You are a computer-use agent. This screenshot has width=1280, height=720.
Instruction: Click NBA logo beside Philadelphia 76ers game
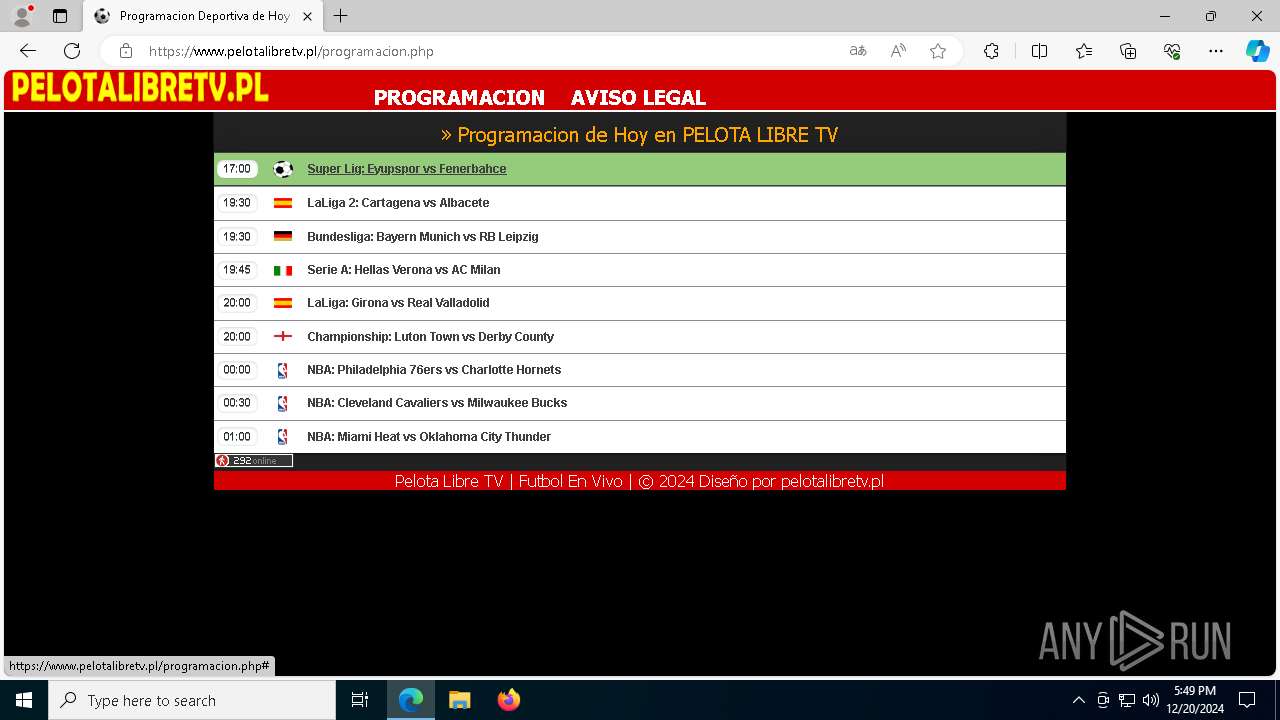pyautogui.click(x=282, y=370)
